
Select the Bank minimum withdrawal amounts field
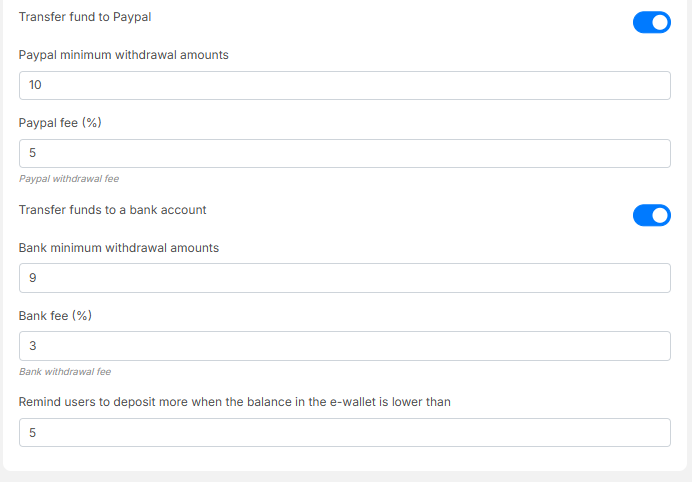click(344, 278)
